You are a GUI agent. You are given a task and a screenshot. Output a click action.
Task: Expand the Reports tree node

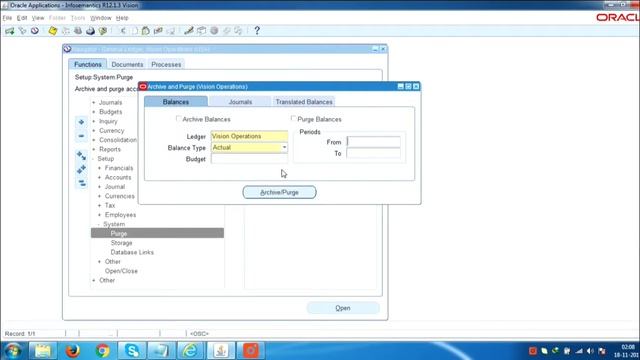tap(93, 149)
